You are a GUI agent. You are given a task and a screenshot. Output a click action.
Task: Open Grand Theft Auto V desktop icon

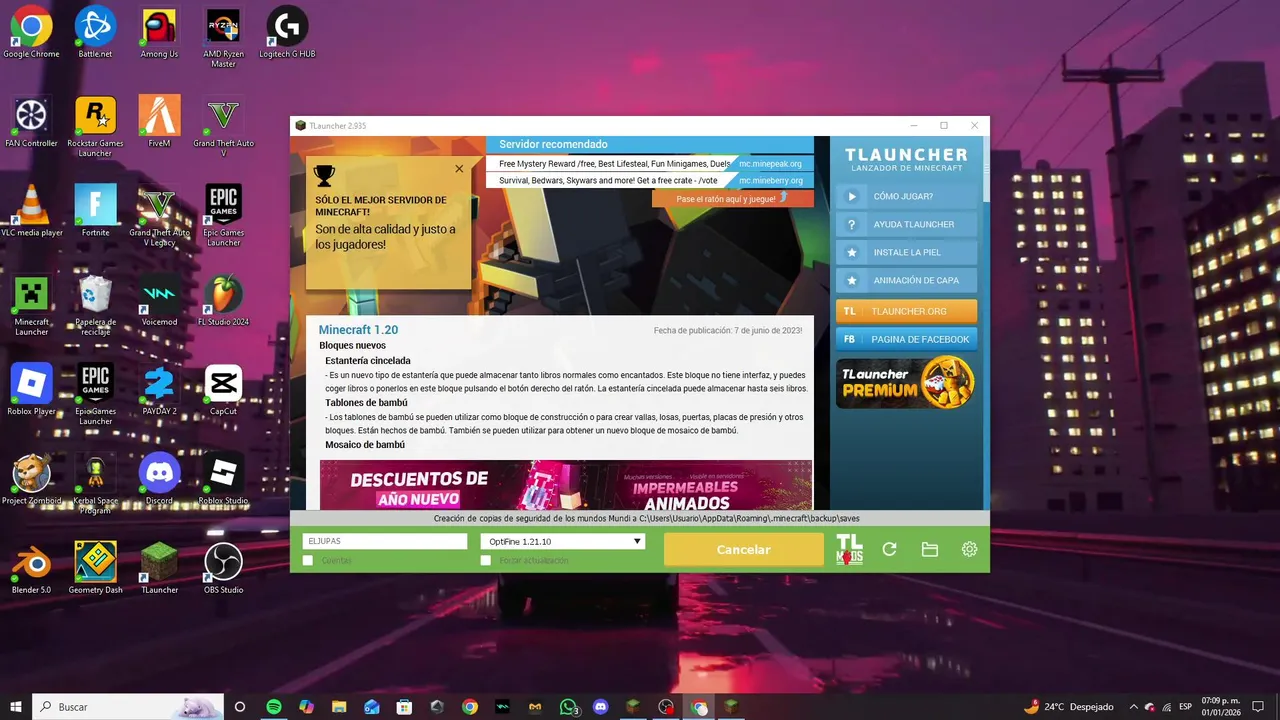click(223, 126)
